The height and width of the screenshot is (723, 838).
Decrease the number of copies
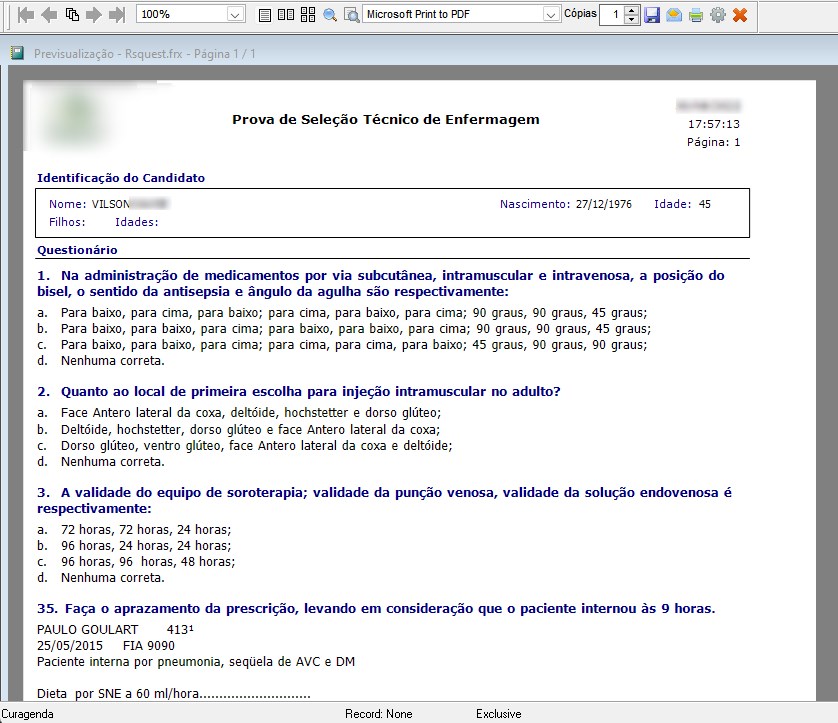point(631,20)
